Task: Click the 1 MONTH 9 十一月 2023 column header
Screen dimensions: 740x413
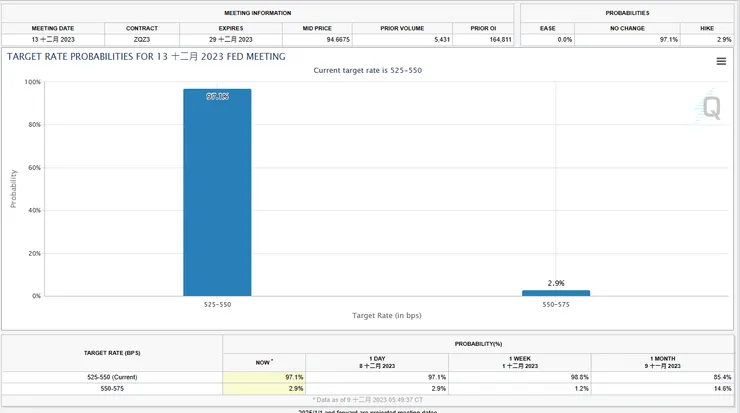Action: pos(663,362)
